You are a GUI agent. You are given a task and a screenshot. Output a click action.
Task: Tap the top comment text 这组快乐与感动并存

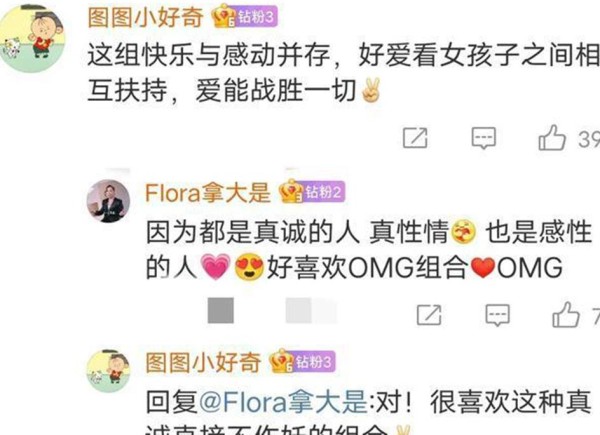[209, 55]
